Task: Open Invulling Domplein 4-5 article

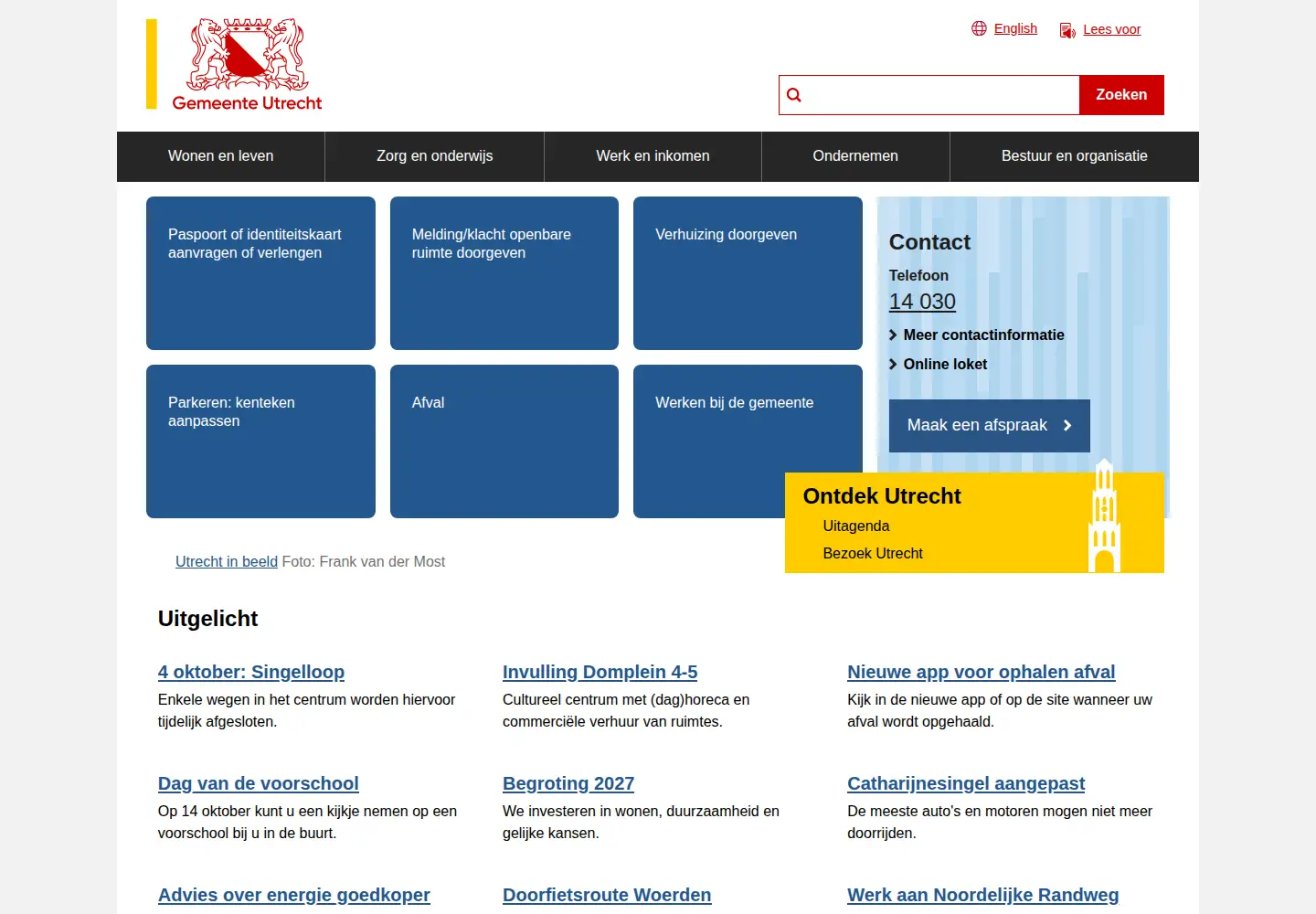Action: coord(600,673)
